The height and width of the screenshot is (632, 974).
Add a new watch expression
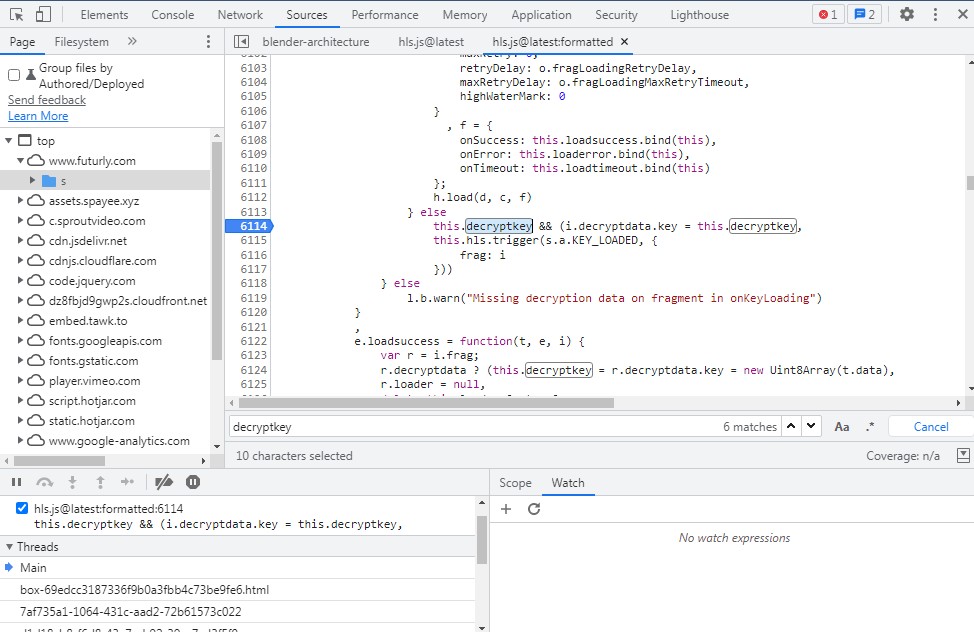pos(506,509)
